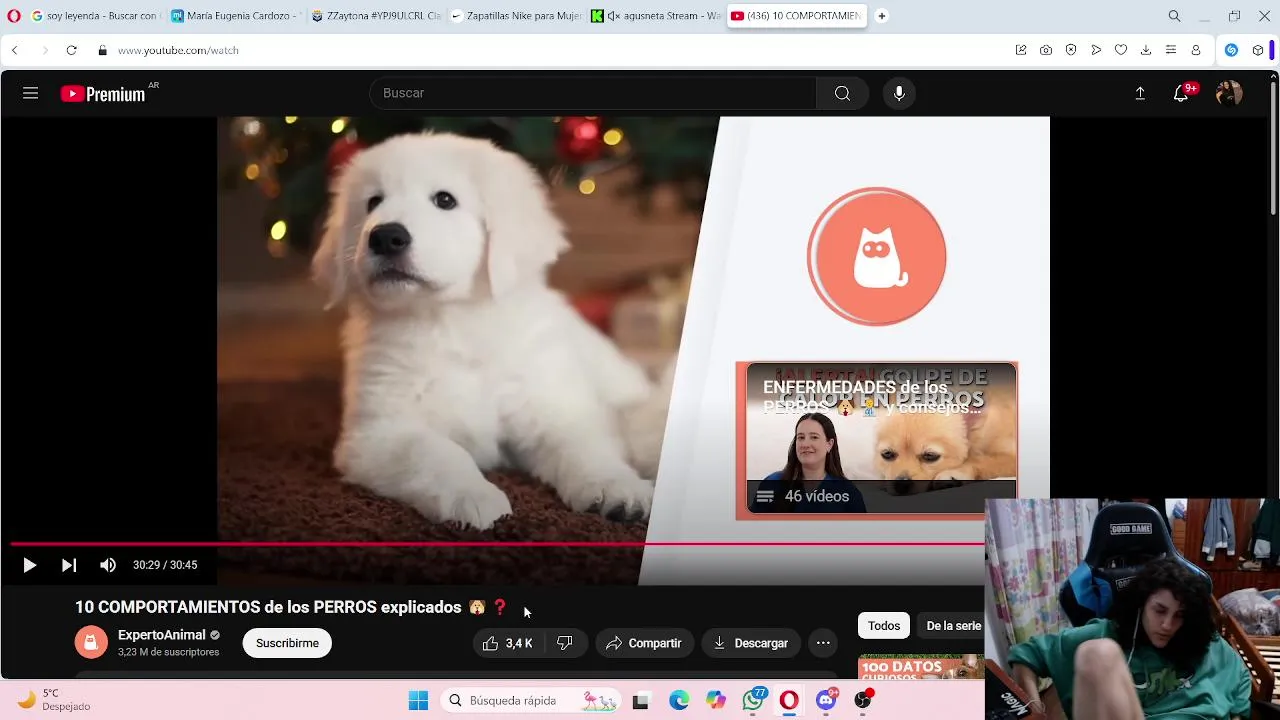Viewport: 1280px width, 720px height.
Task: Add to bookmarks with heart icon
Action: (1121, 50)
